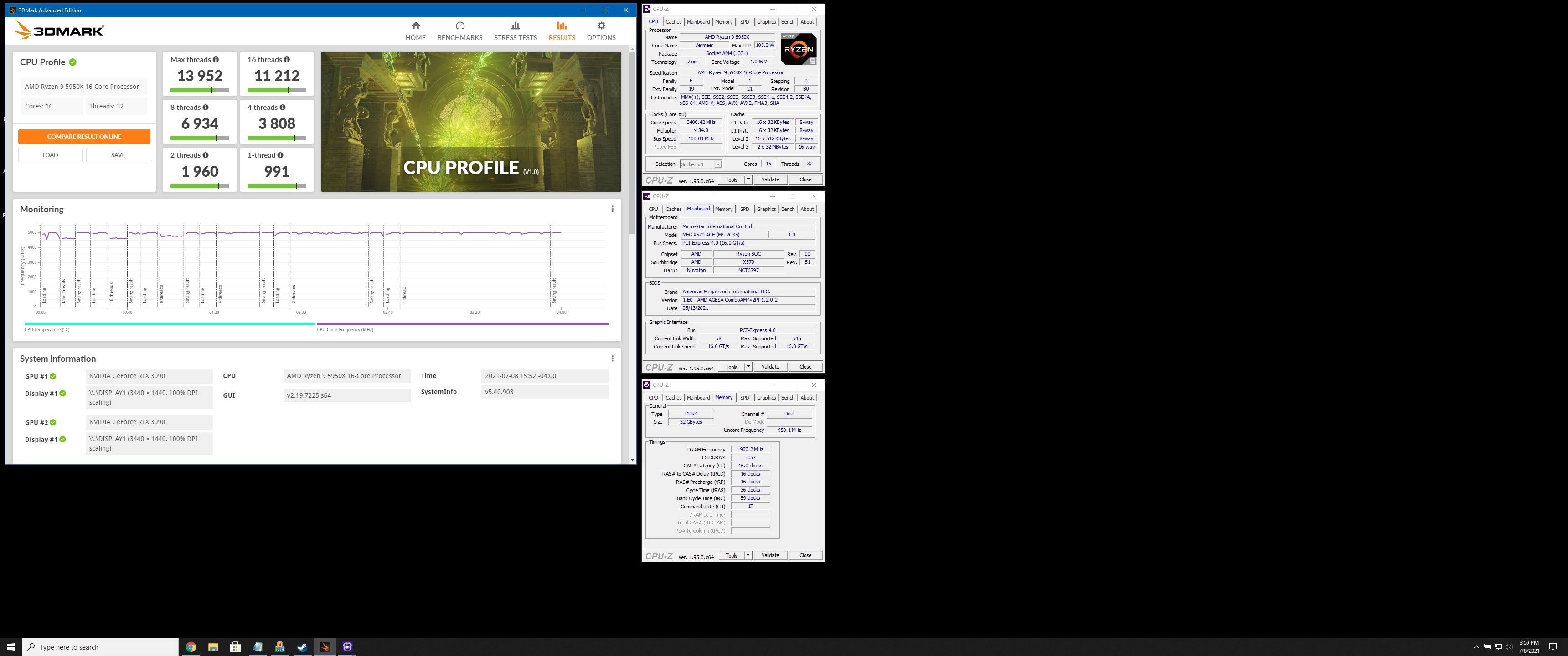1568x656 pixels.
Task: Click the info icon beside 8 threads
Action: click(206, 108)
